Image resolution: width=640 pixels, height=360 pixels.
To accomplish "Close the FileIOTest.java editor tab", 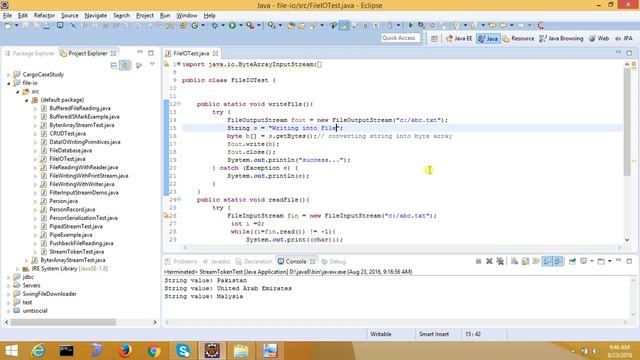I will [215, 53].
